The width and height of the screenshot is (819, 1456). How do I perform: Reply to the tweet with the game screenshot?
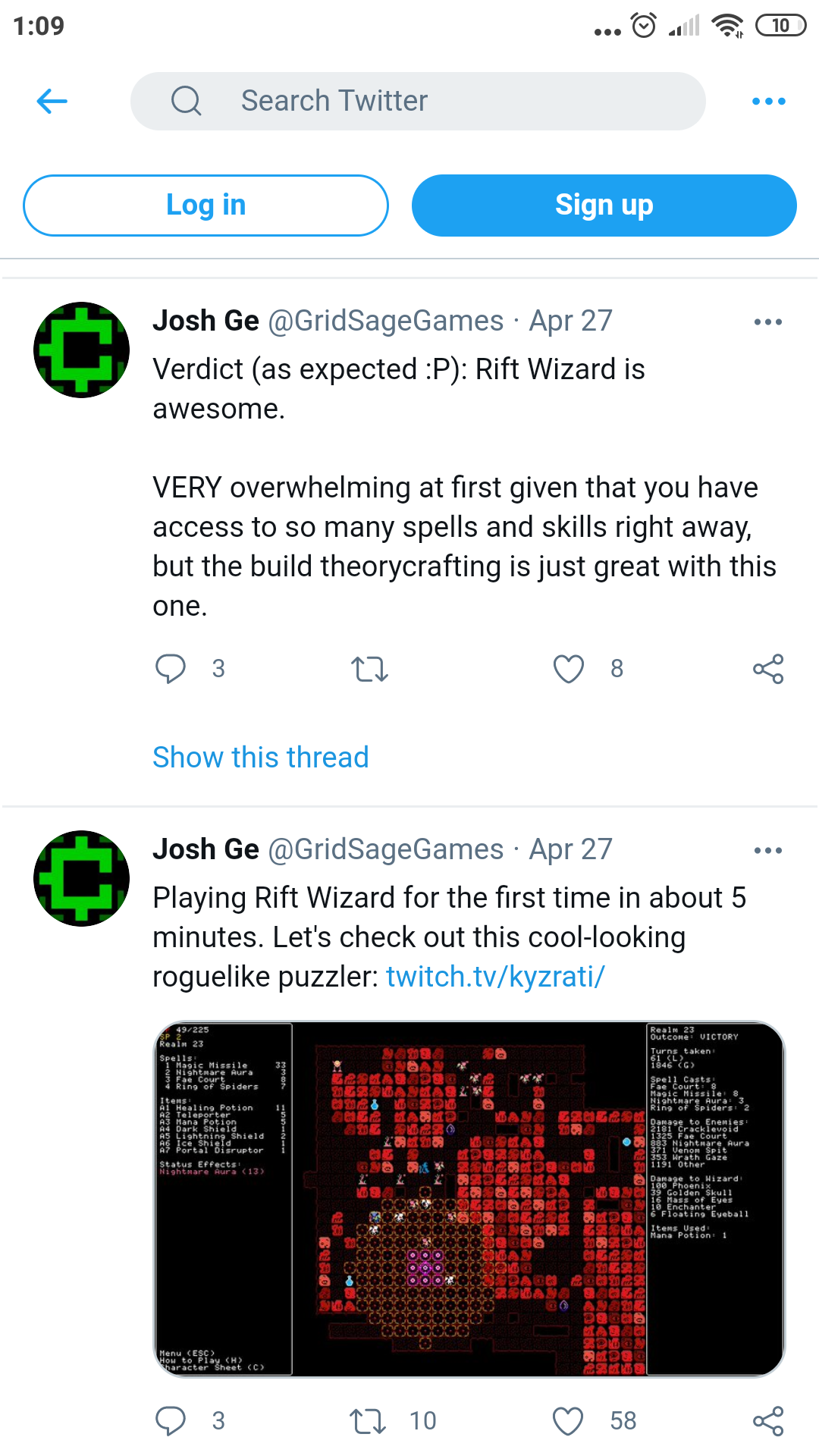point(171,1421)
